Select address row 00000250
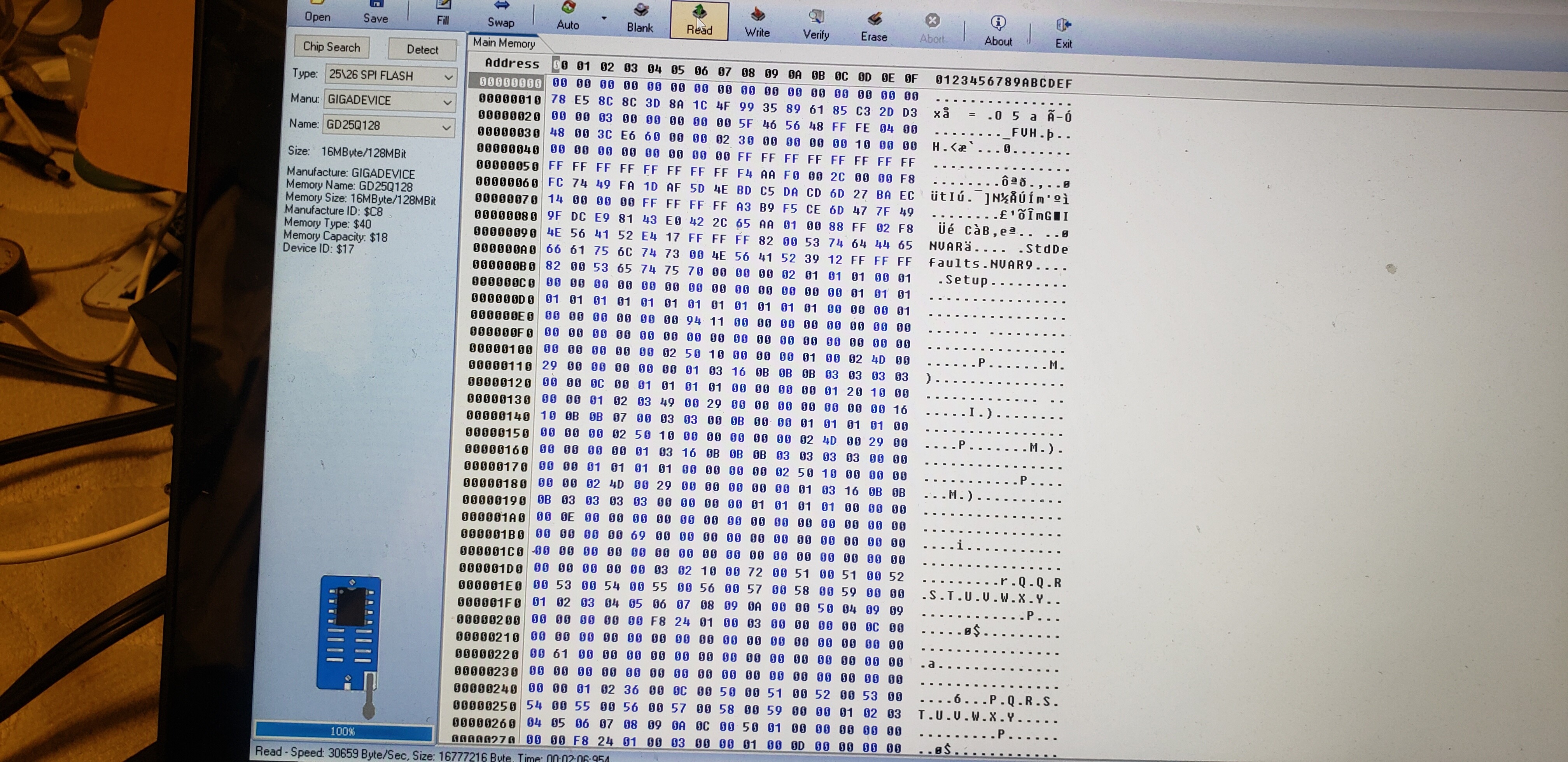The image size is (1568, 762). click(x=485, y=706)
